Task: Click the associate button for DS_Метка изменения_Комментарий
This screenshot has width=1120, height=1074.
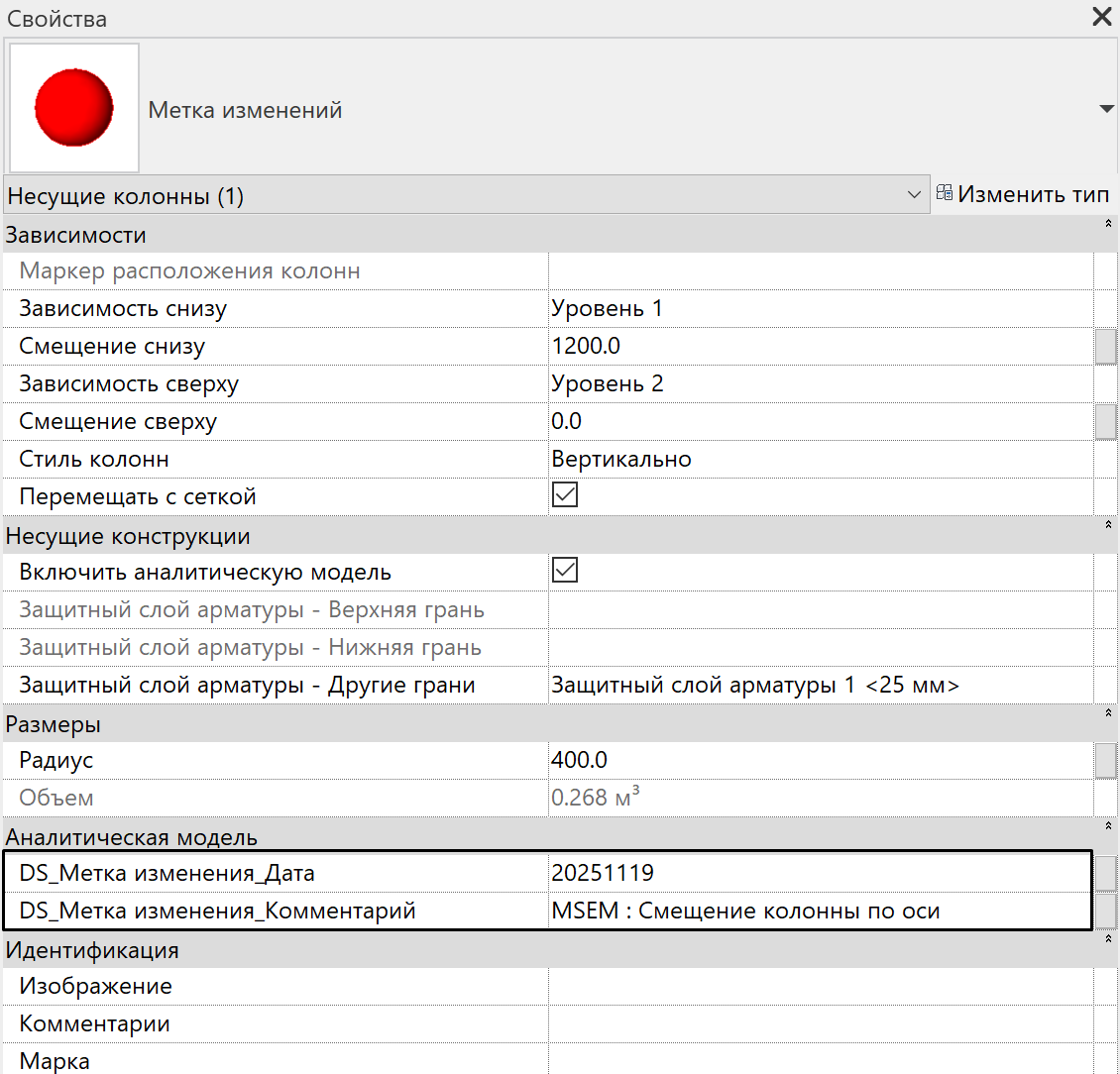Action: 1105,911
